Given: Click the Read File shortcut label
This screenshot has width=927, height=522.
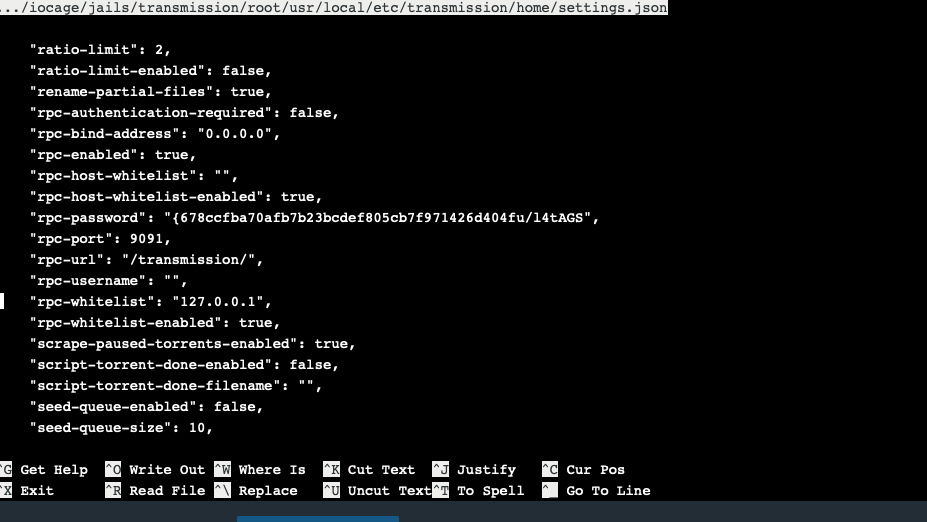Looking at the screenshot, I should click(x=167, y=491).
